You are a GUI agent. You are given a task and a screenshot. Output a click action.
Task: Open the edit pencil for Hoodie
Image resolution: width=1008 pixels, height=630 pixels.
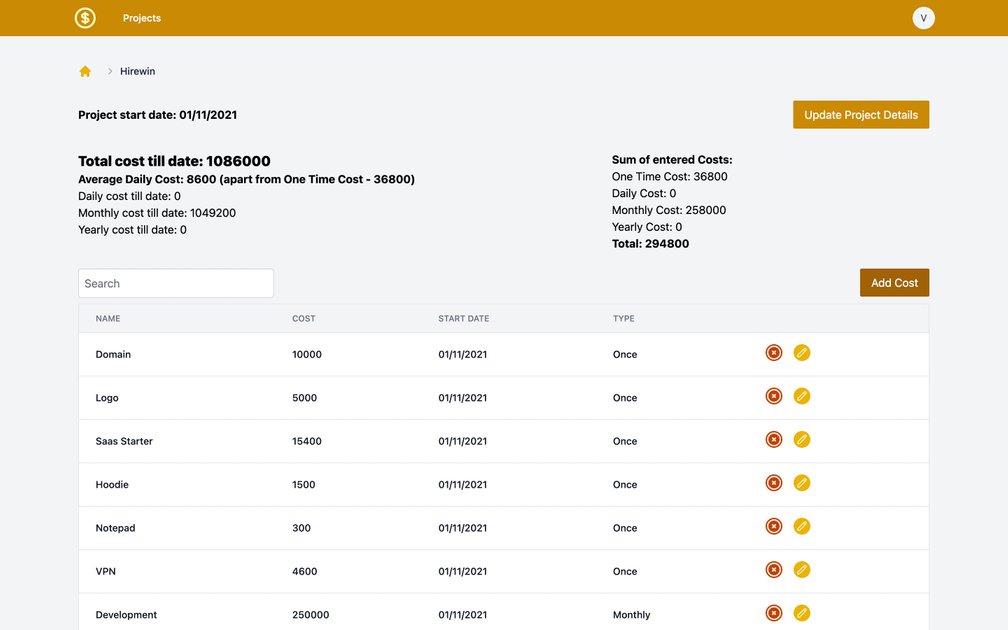801,482
